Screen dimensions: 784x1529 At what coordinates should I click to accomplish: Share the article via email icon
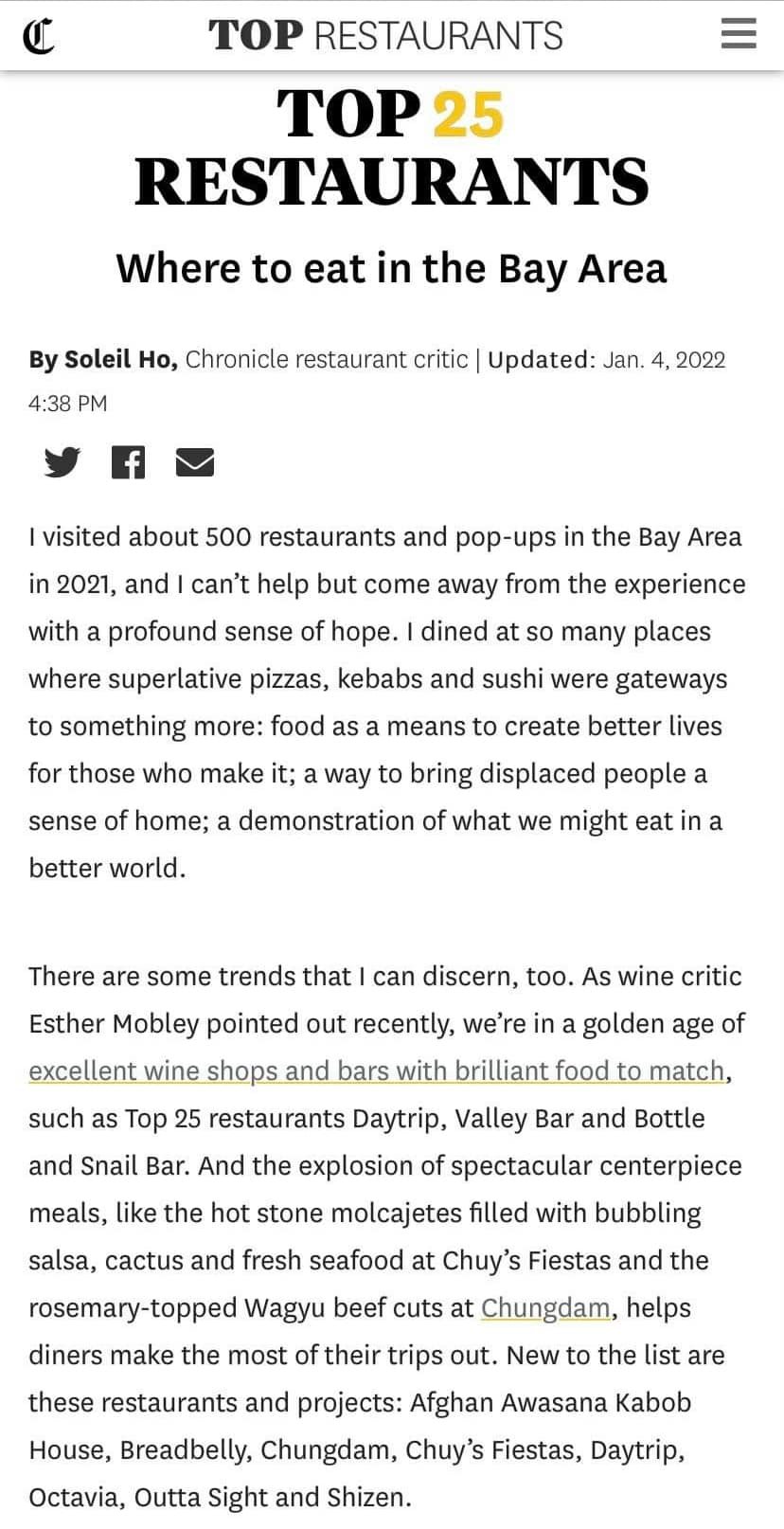195,462
